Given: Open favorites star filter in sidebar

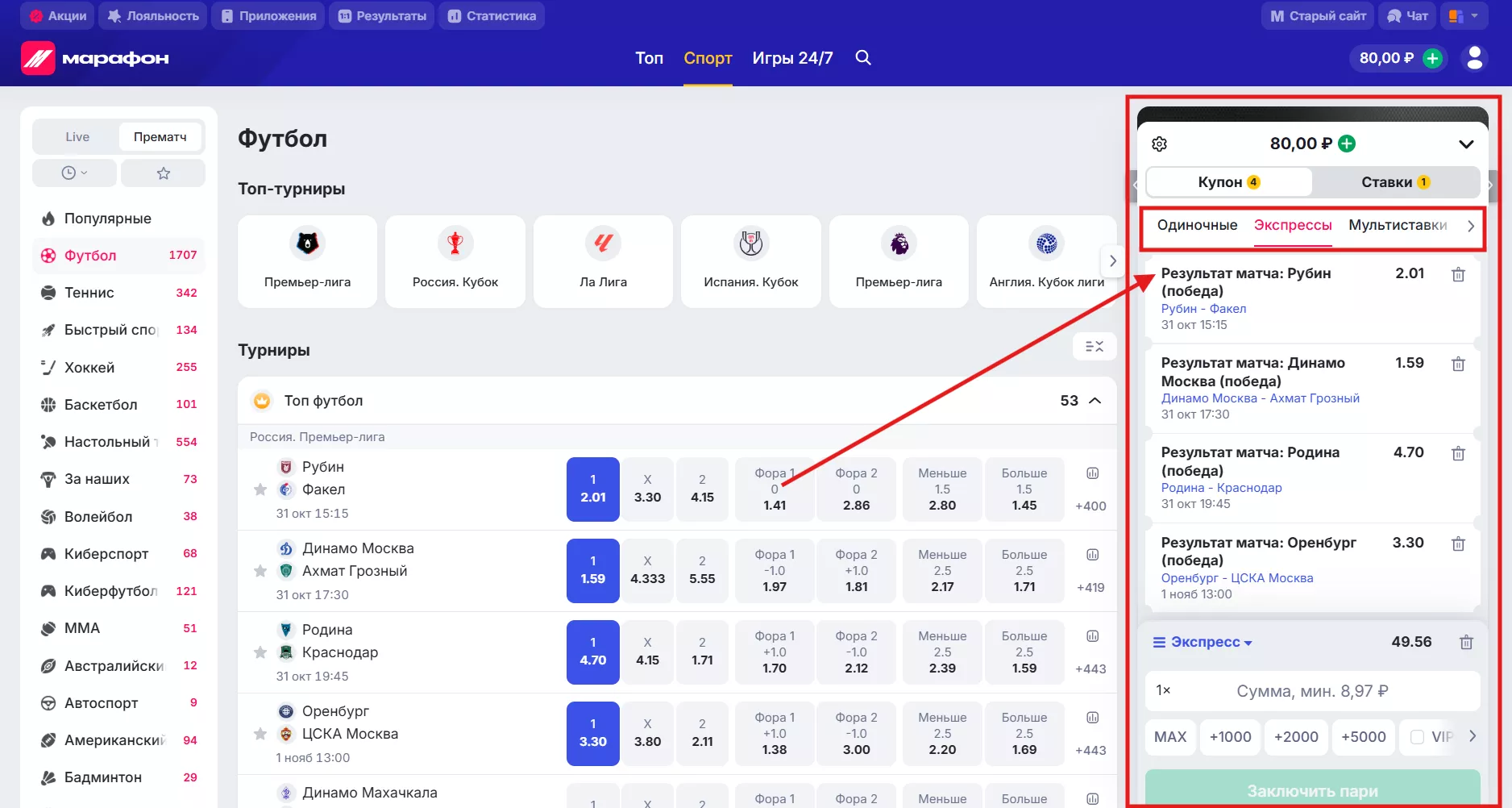Looking at the screenshot, I should coord(164,173).
